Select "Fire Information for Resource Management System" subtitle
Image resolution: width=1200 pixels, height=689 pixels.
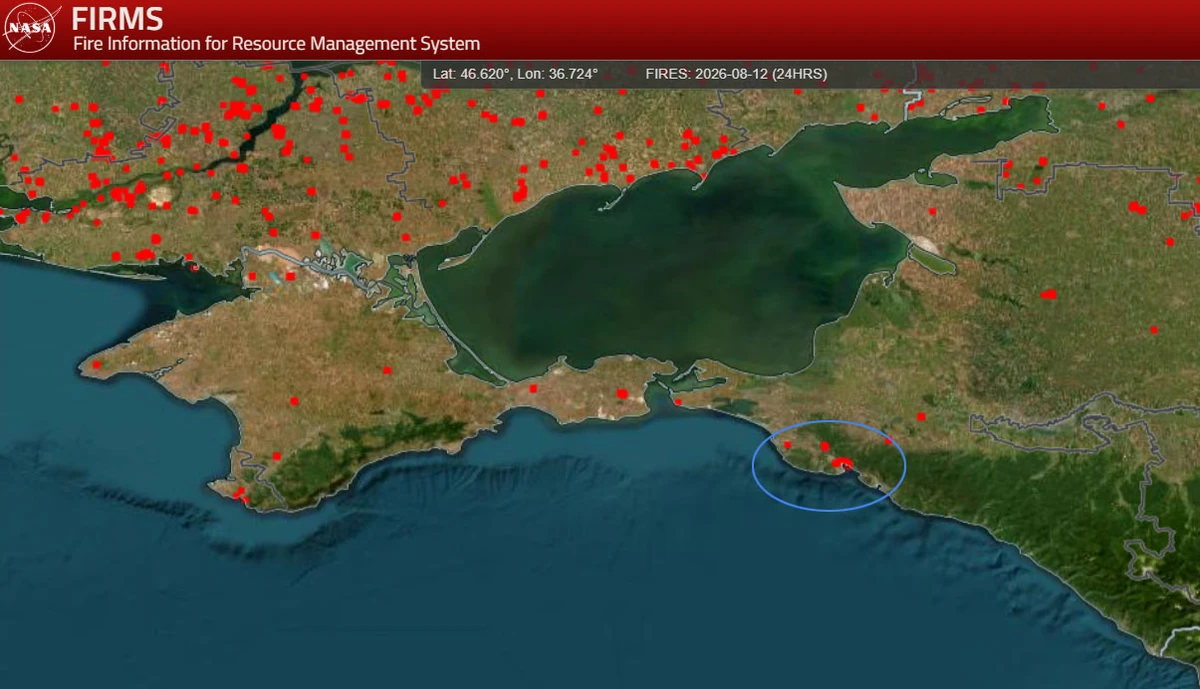pyautogui.click(x=276, y=44)
